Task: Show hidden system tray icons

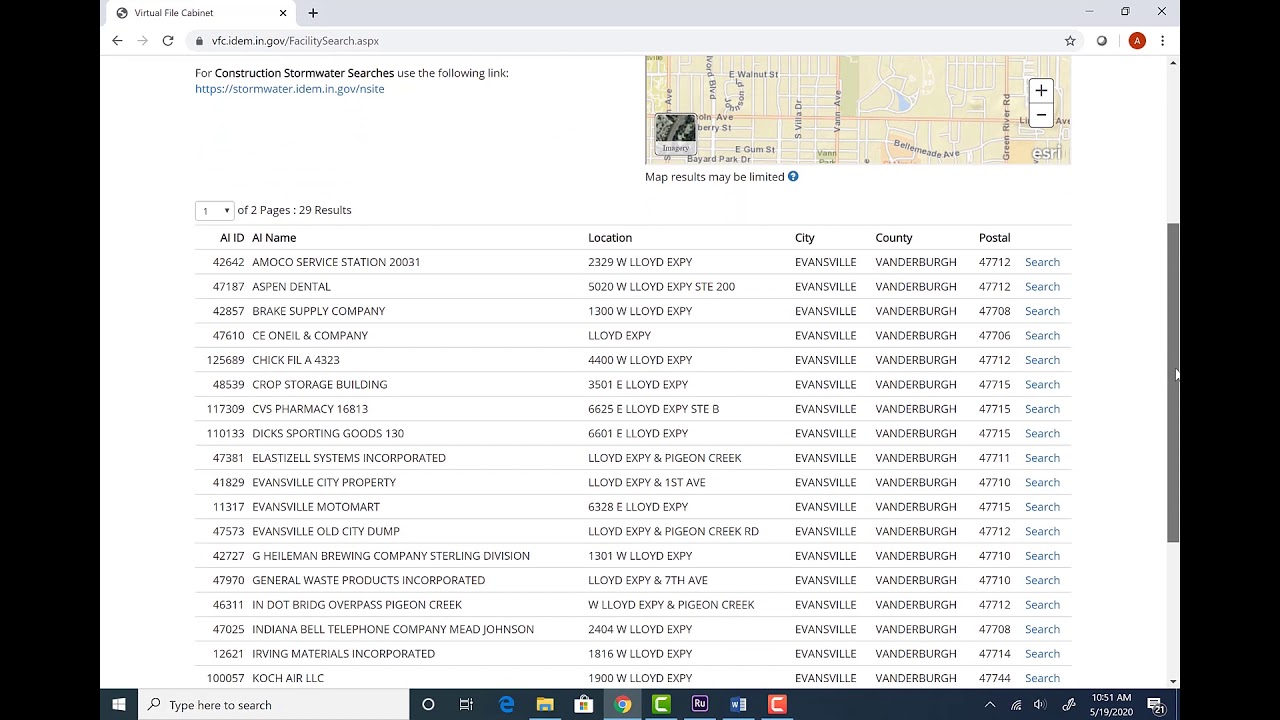Action: pyautogui.click(x=990, y=705)
